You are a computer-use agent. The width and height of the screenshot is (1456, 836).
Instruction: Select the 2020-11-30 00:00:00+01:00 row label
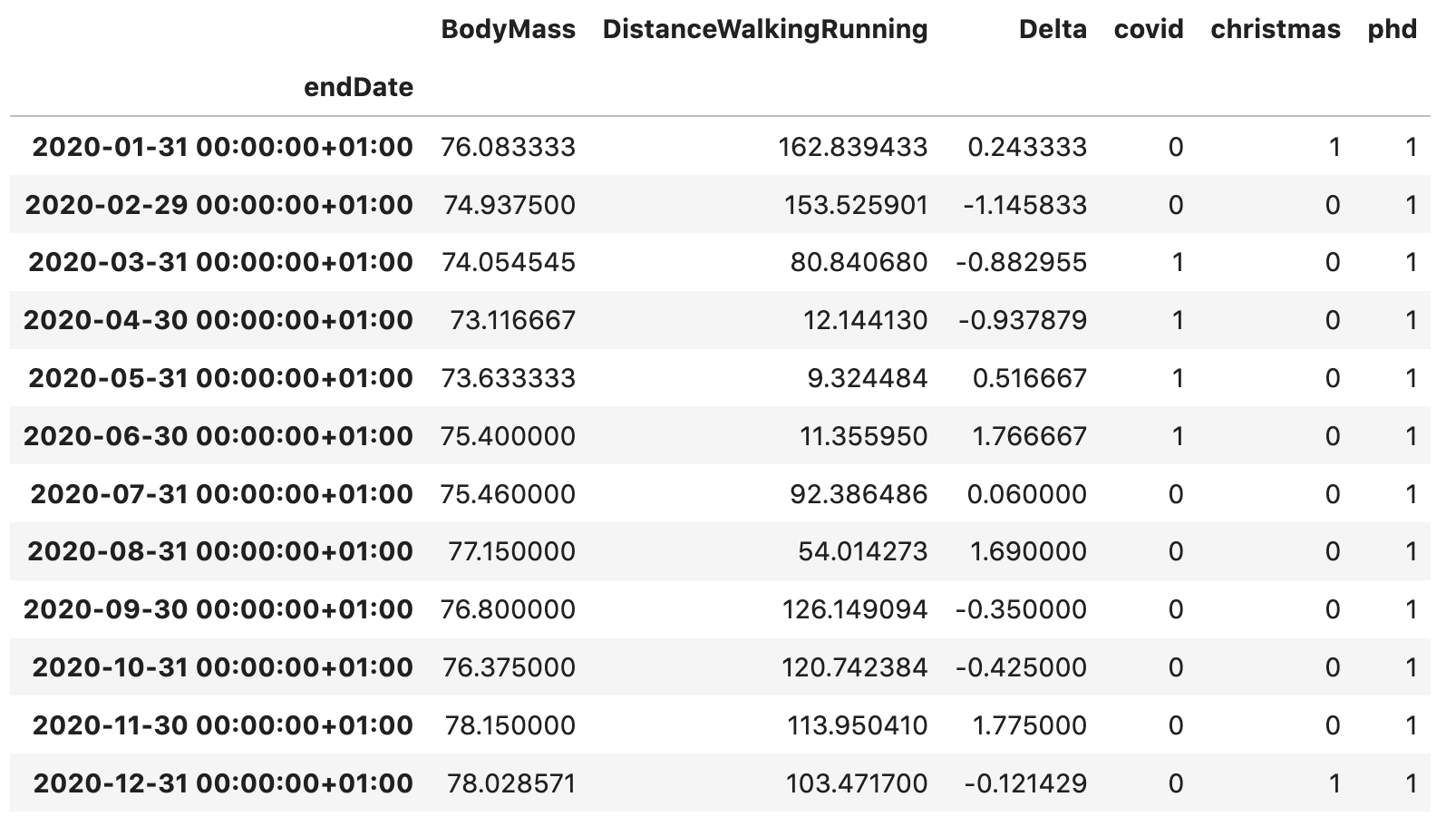[x=222, y=726]
